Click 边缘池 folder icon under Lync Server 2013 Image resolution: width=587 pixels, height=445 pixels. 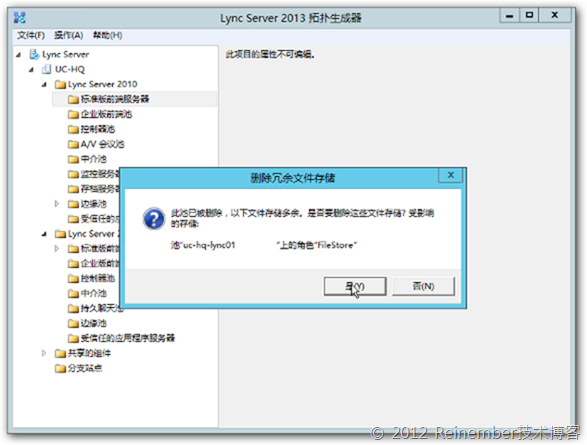click(73, 323)
